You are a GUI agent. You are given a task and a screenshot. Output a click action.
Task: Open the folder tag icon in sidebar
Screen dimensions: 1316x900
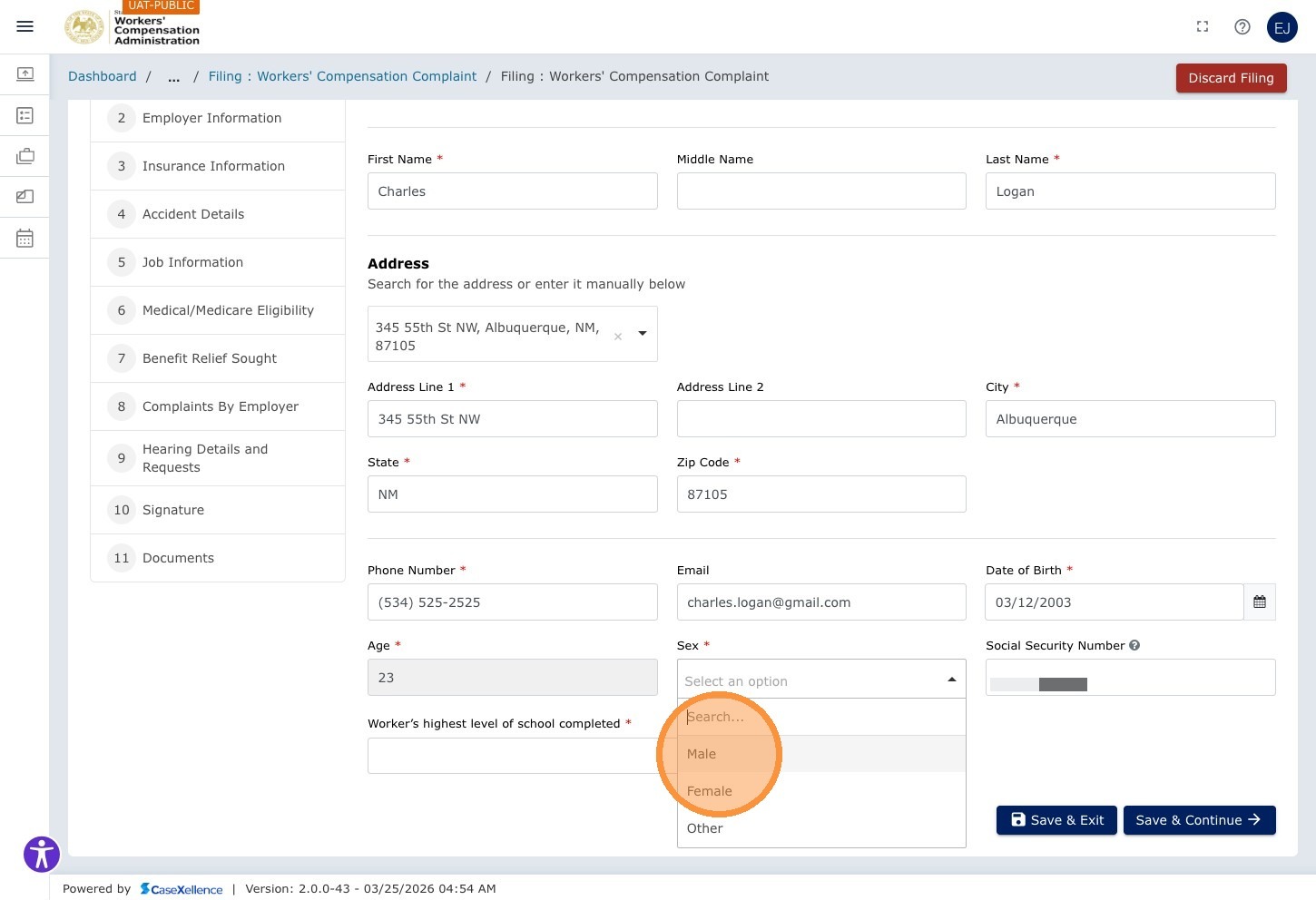pos(25,196)
